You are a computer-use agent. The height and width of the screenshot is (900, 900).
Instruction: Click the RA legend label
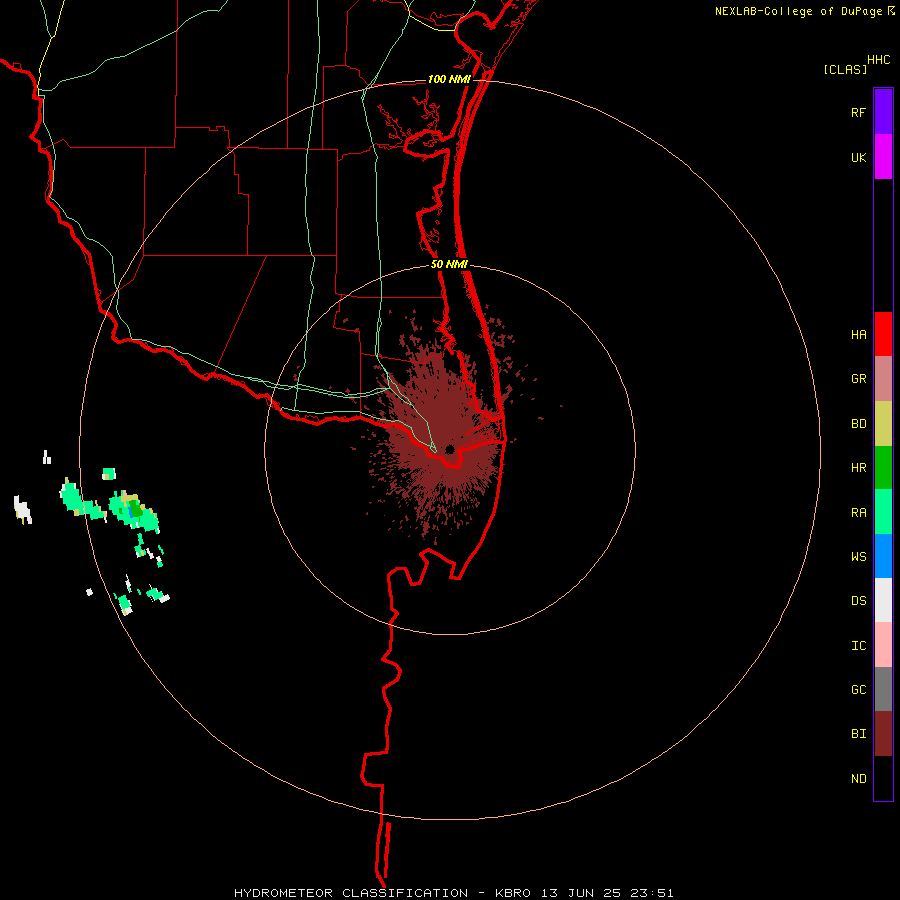[x=859, y=513]
